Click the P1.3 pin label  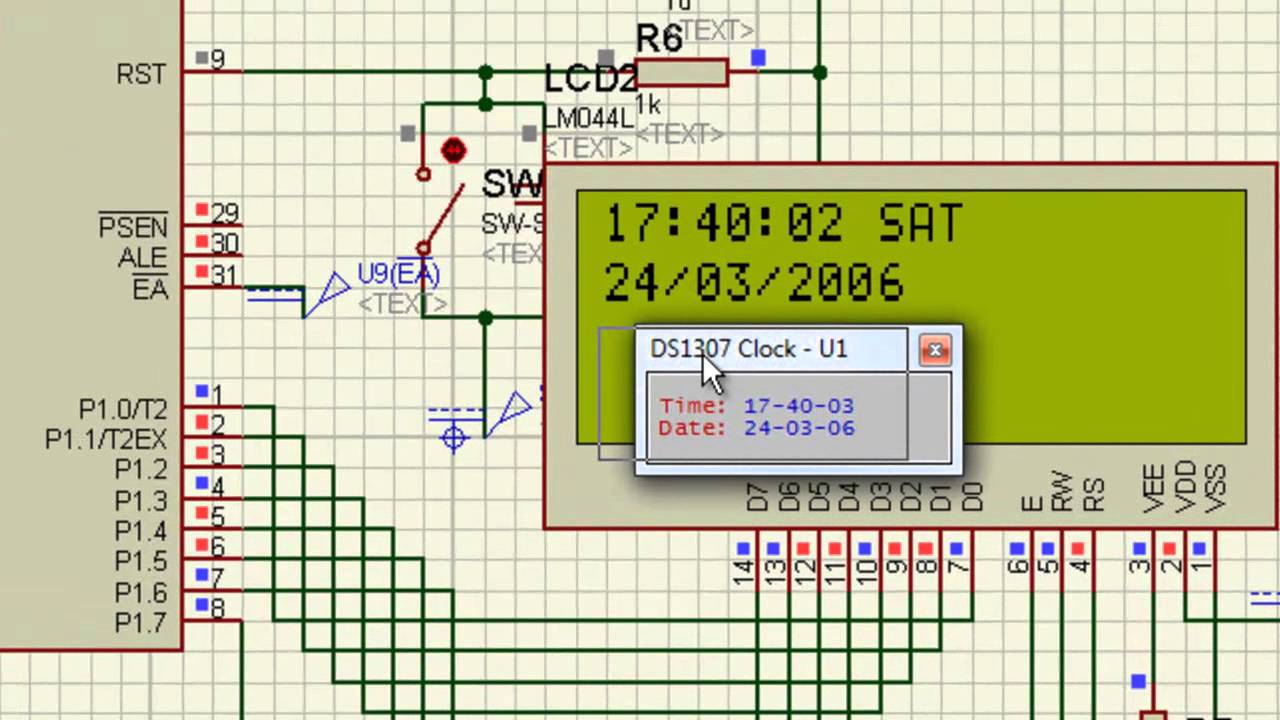[141, 501]
